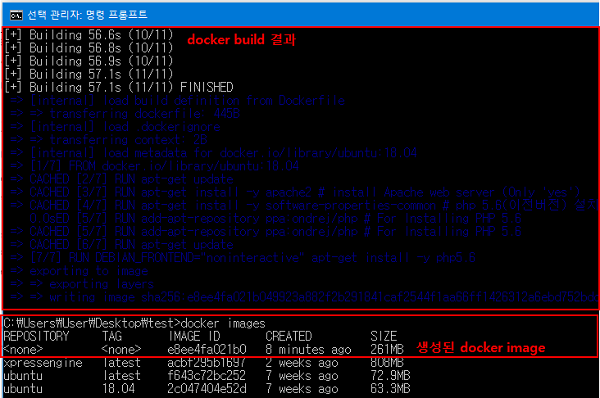Select the 'Building 56.9s (10/11)' line
Screen dimensions: 600x398
point(89,61)
